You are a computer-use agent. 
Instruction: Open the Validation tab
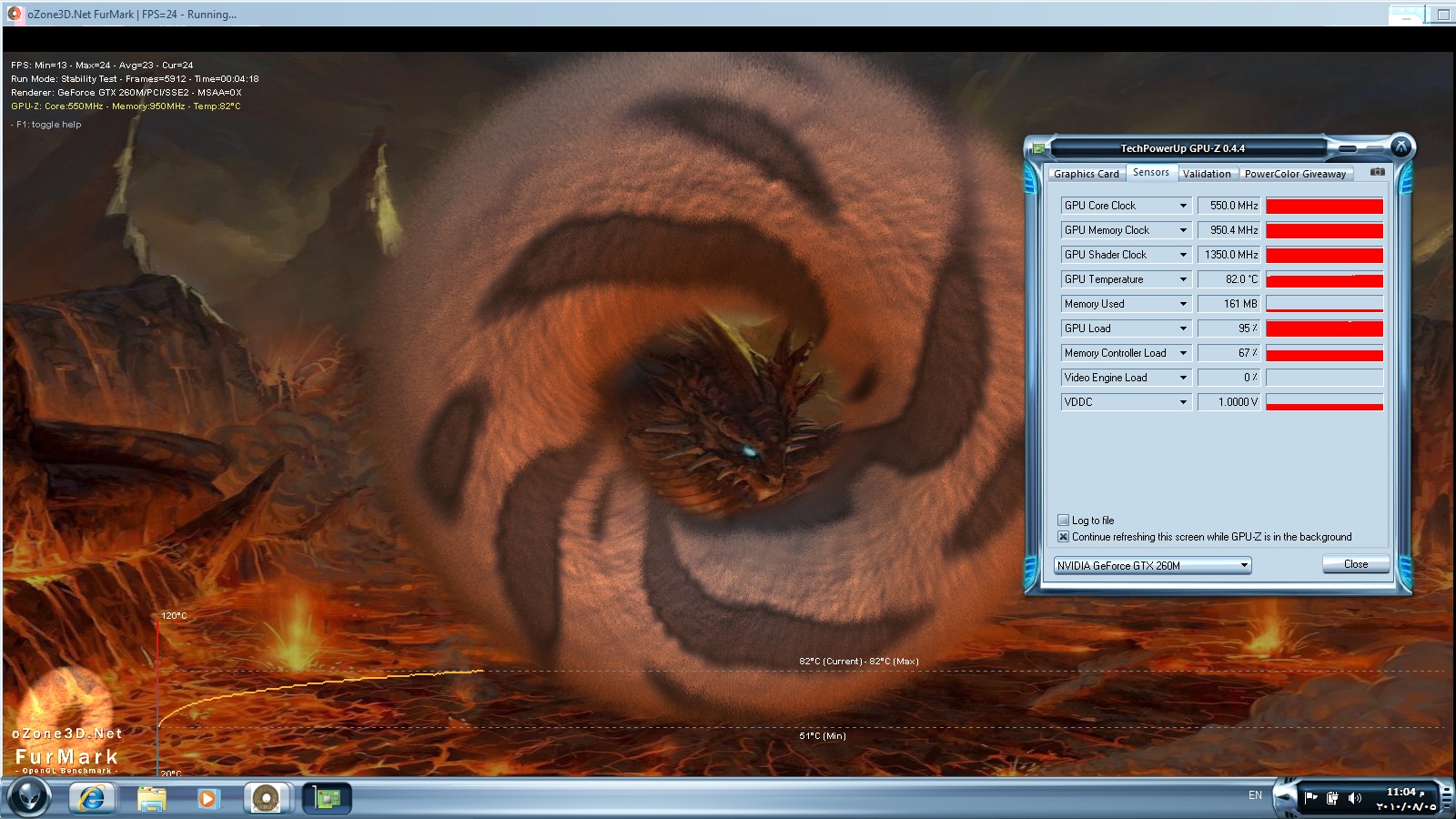1207,174
